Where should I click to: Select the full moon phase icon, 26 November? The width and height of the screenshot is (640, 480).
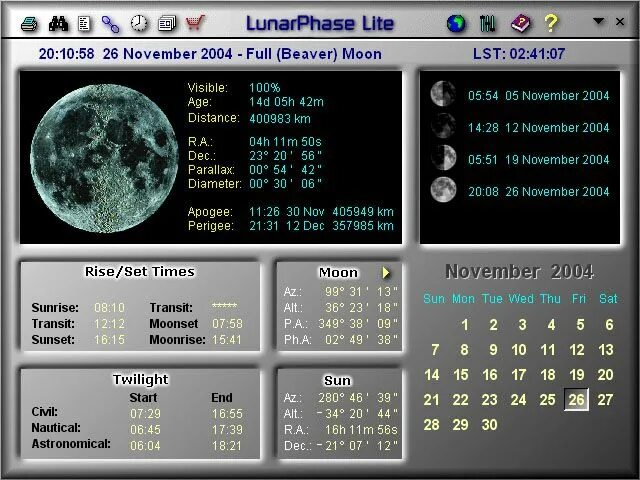[443, 190]
